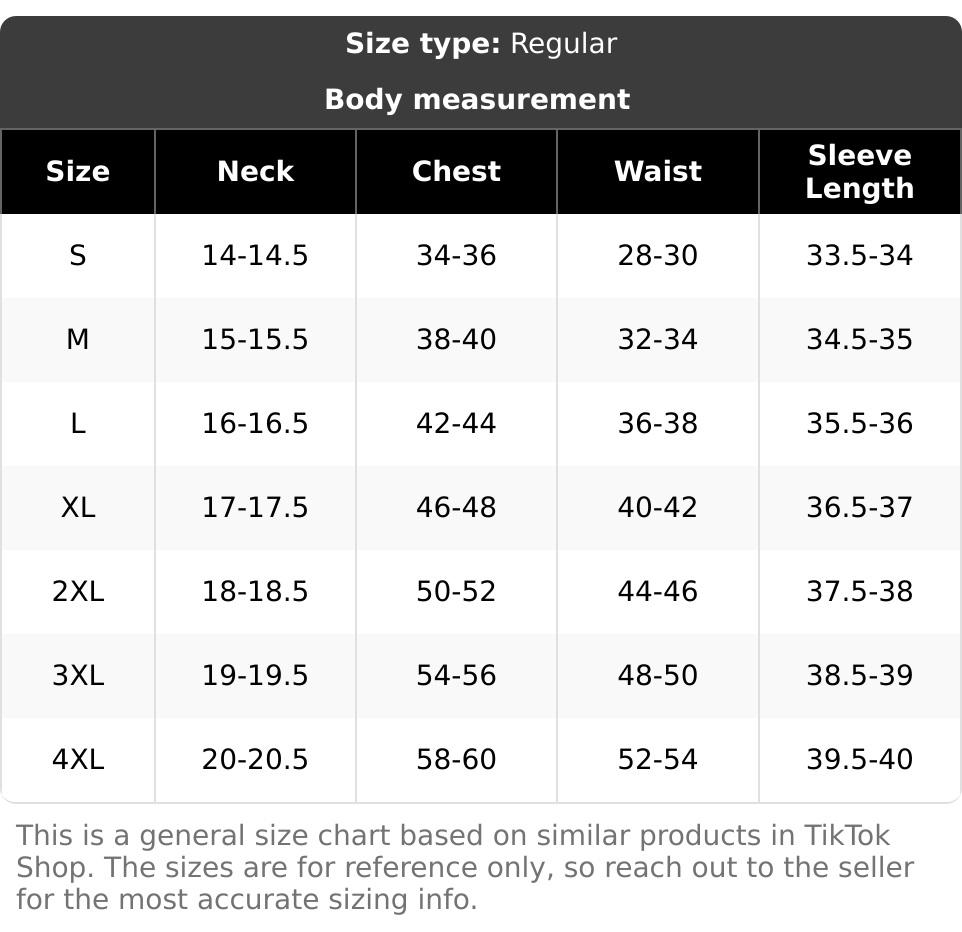Click the Neck column header
The width and height of the screenshot is (962, 932).
[255, 171]
